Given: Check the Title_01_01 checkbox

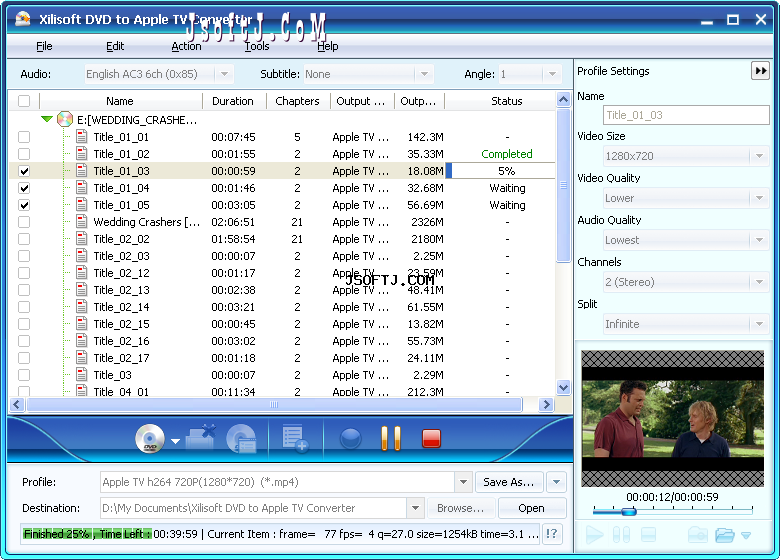Looking at the screenshot, I should (24, 137).
